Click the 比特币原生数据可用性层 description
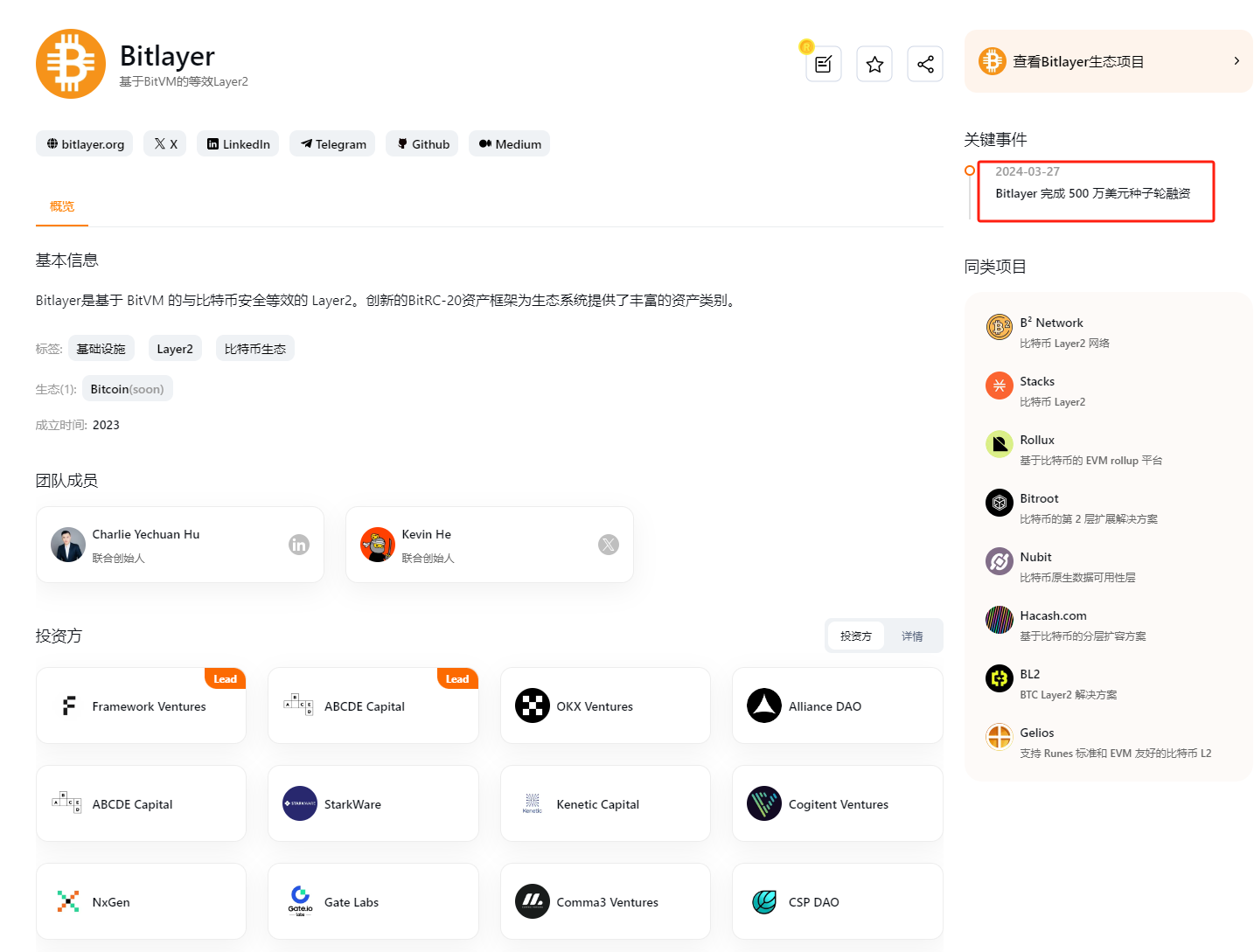Screen dimensions: 1254x952 point(1078,578)
